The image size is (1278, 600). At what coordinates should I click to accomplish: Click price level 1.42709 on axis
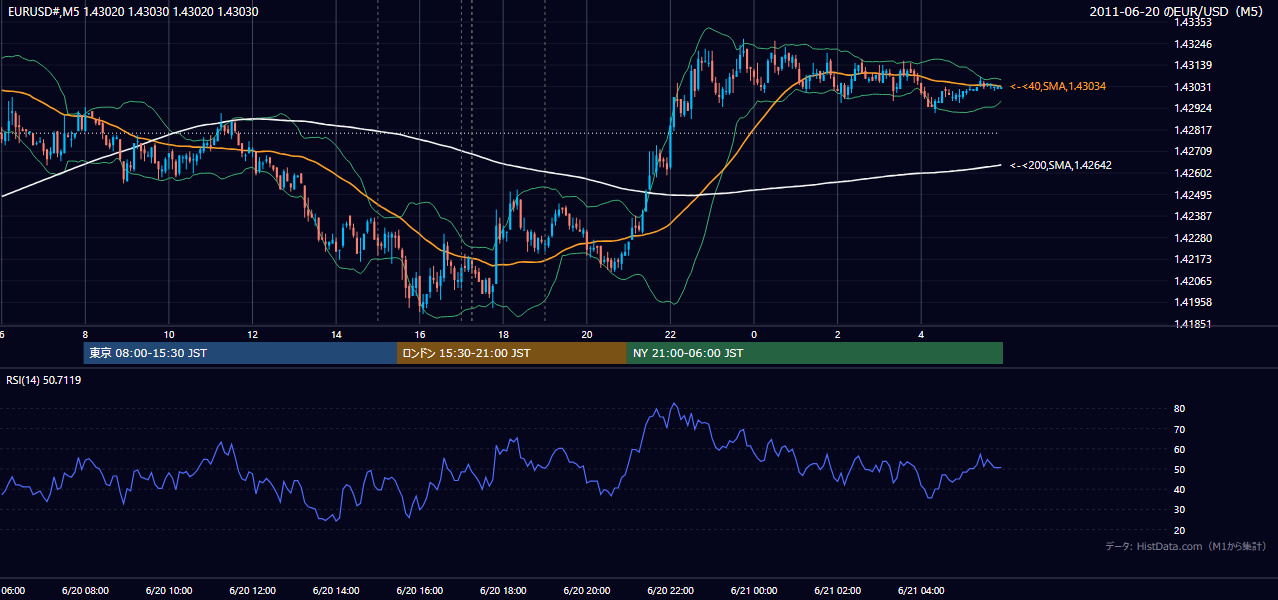click(1194, 151)
